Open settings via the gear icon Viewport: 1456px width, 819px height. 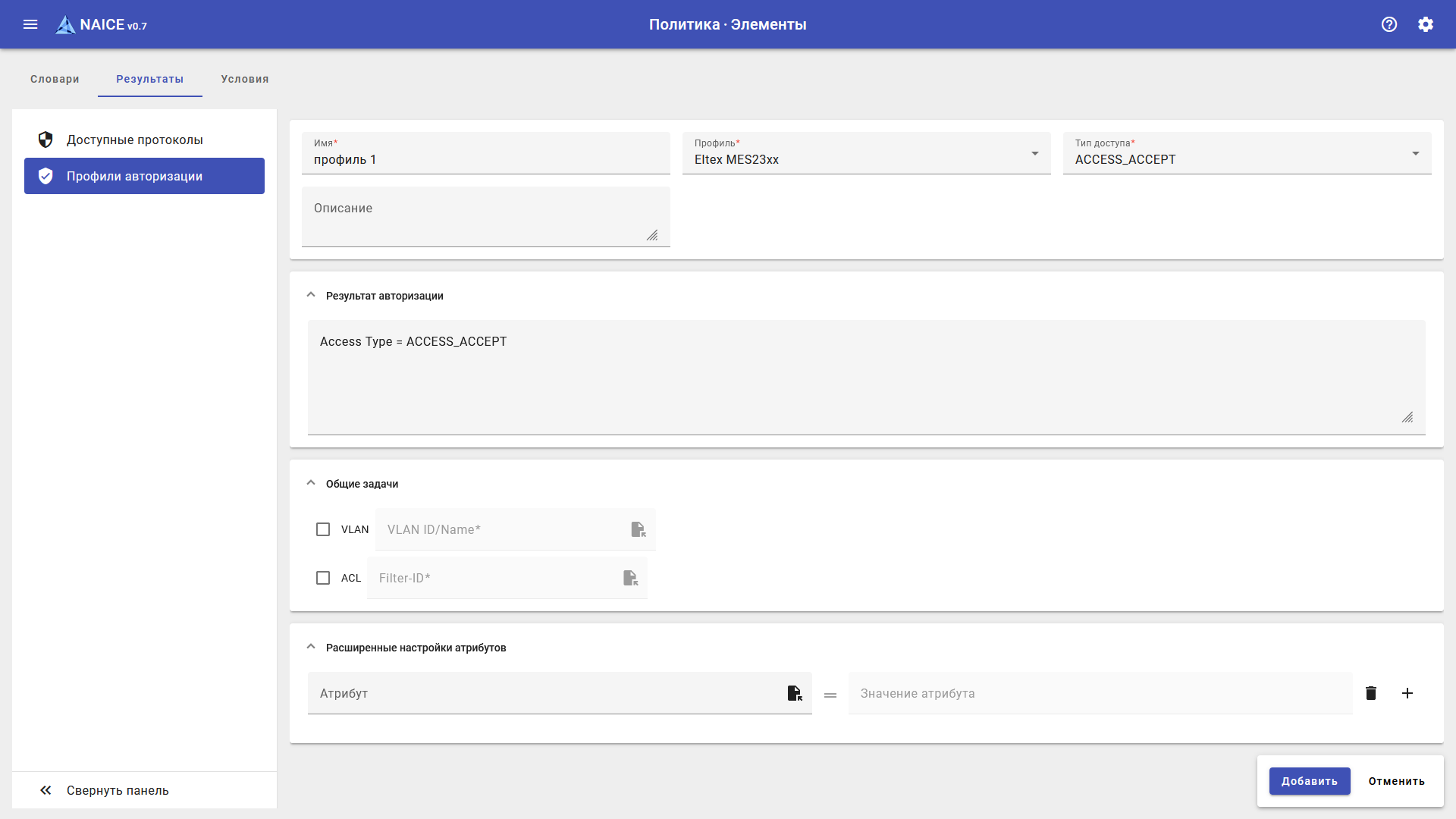[x=1426, y=24]
